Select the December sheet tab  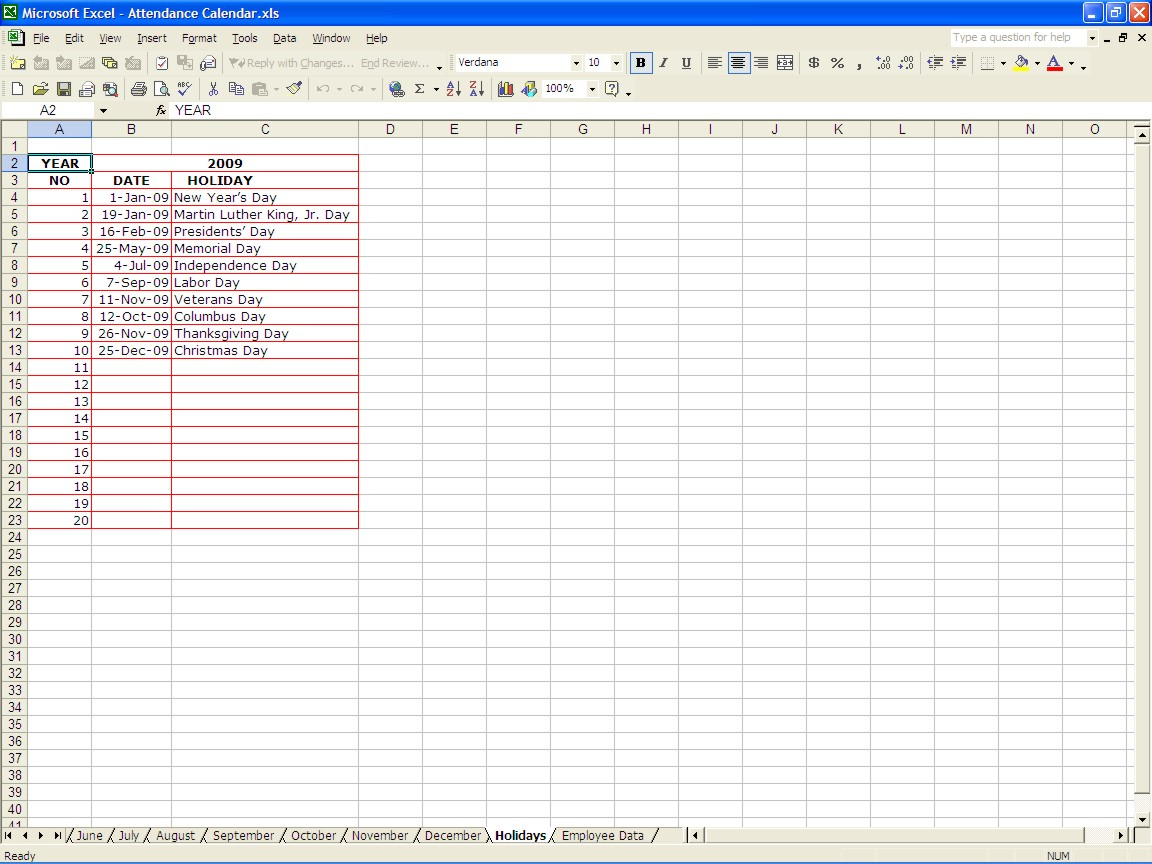coord(452,835)
